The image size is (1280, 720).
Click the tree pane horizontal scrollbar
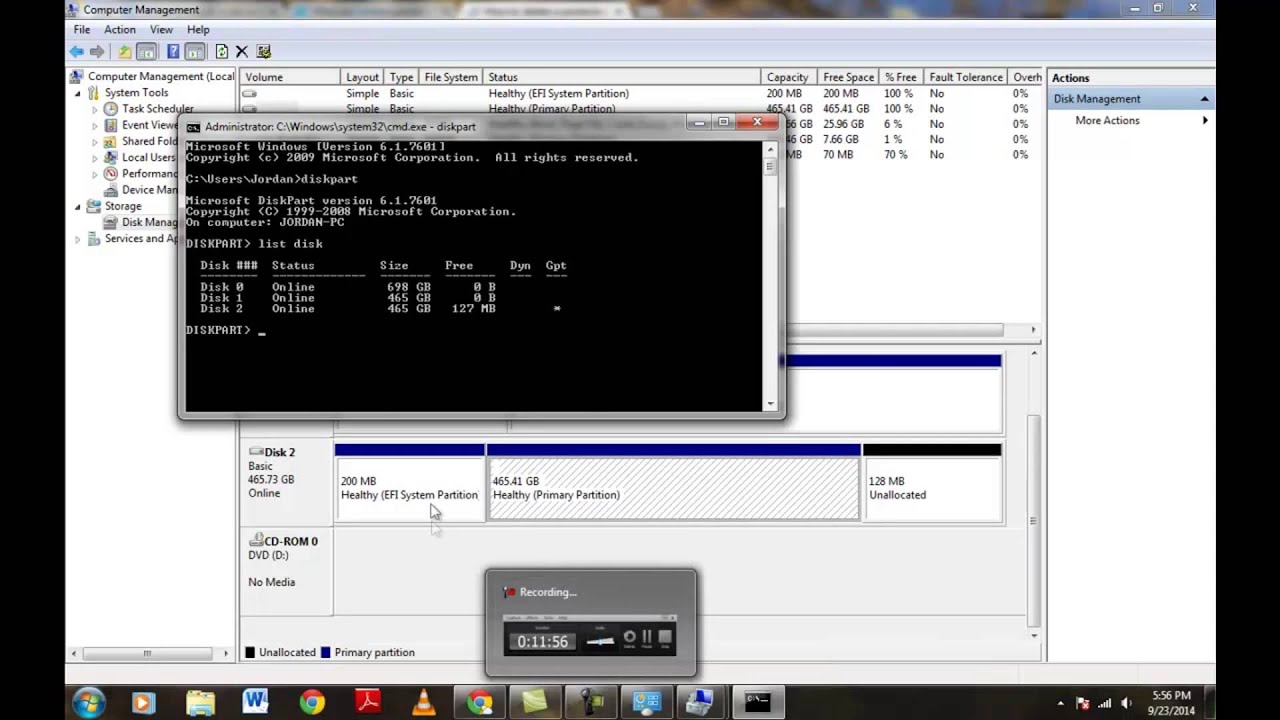(x=147, y=653)
